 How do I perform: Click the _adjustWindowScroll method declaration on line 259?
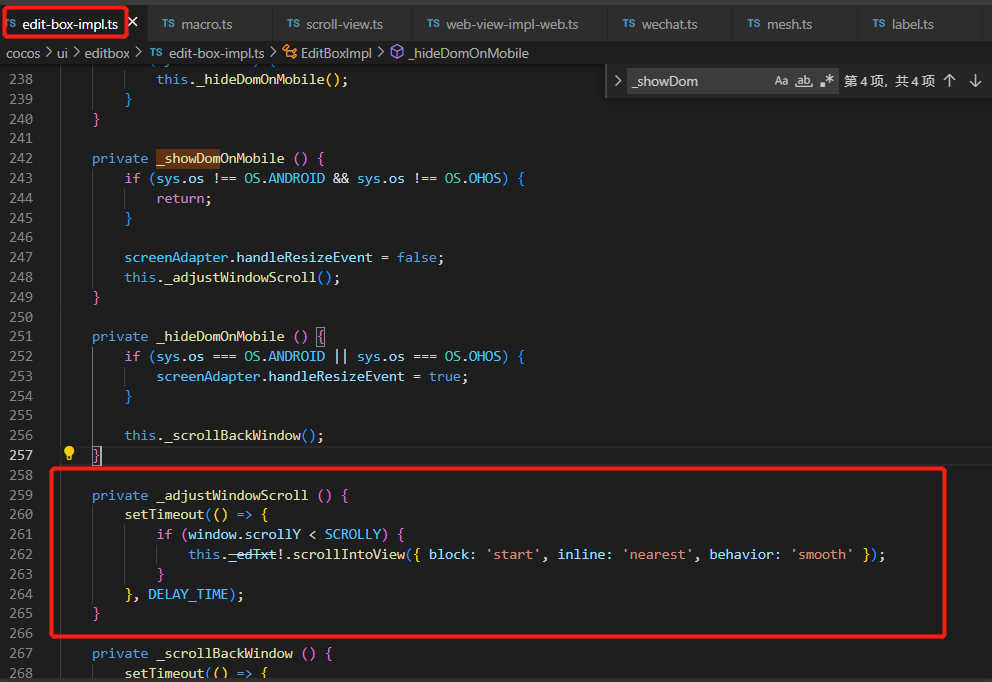click(232, 495)
